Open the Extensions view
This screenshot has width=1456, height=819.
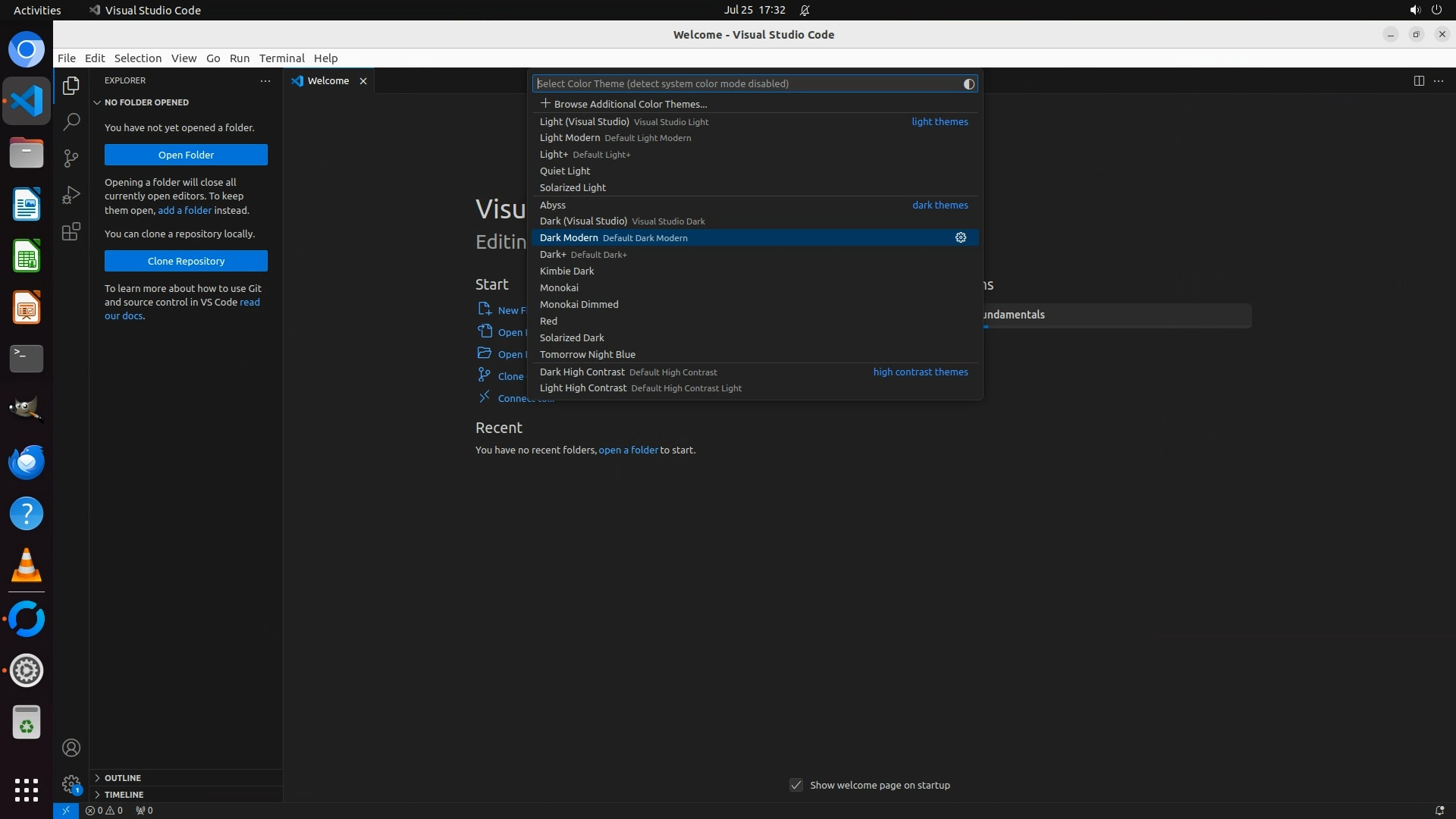(71, 231)
